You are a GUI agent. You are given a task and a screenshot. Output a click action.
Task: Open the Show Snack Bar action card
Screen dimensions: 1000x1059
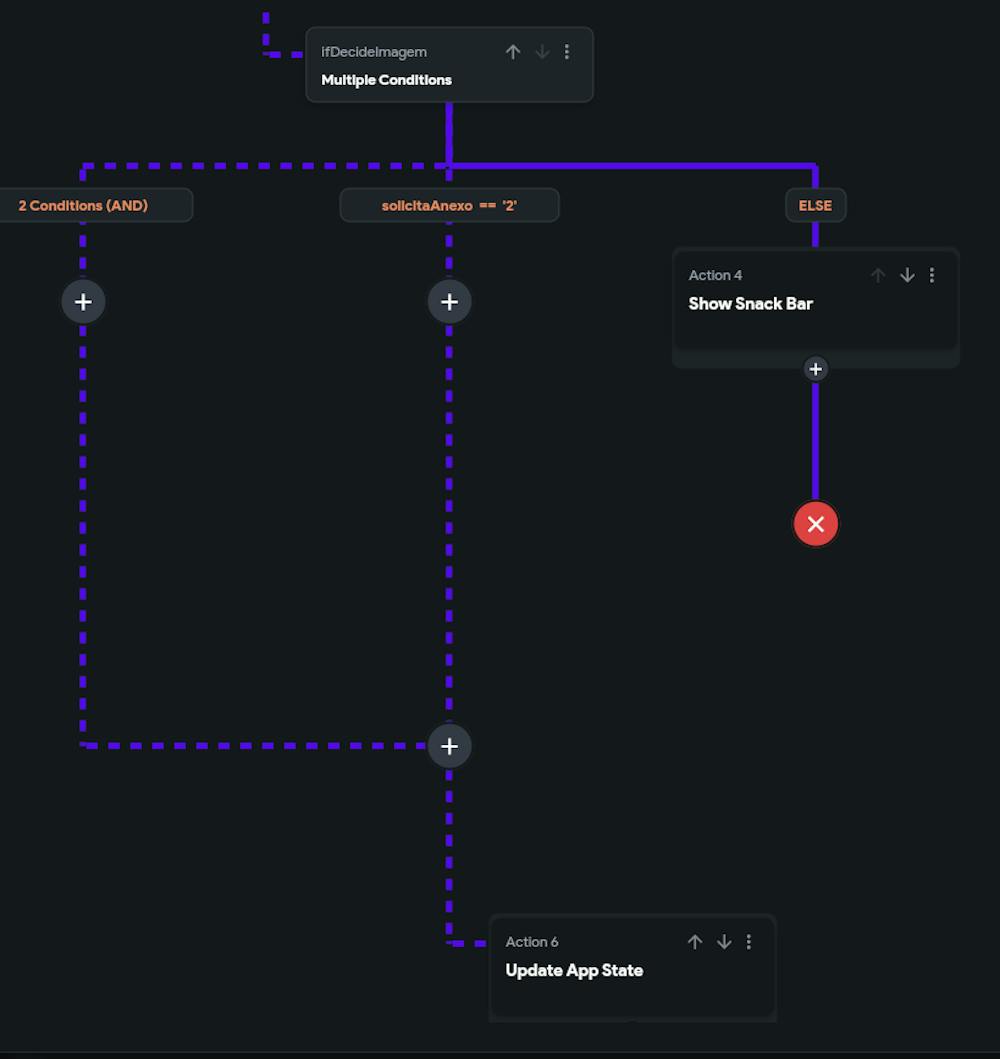[750, 303]
